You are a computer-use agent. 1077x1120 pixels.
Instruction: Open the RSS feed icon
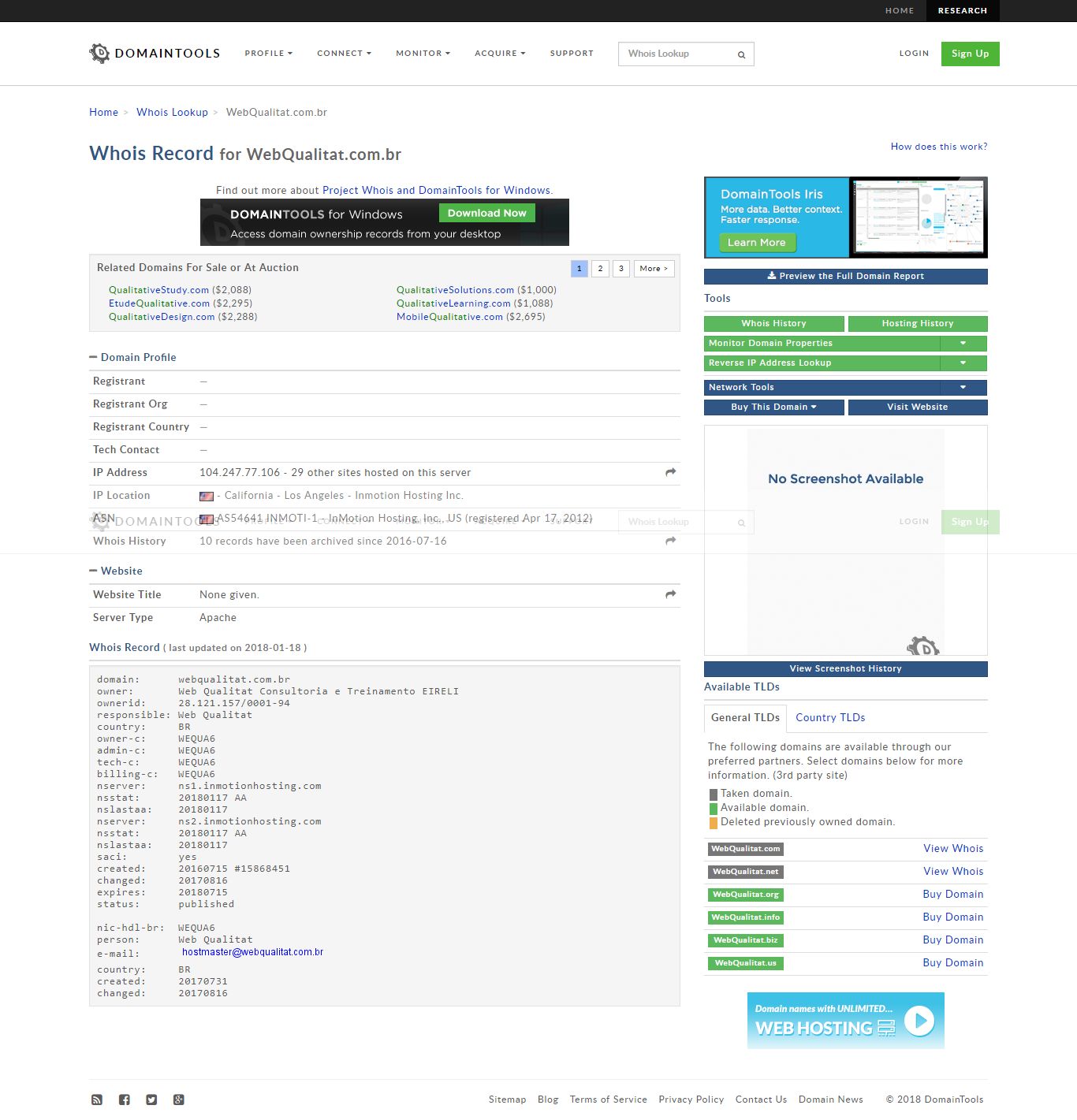[97, 1100]
